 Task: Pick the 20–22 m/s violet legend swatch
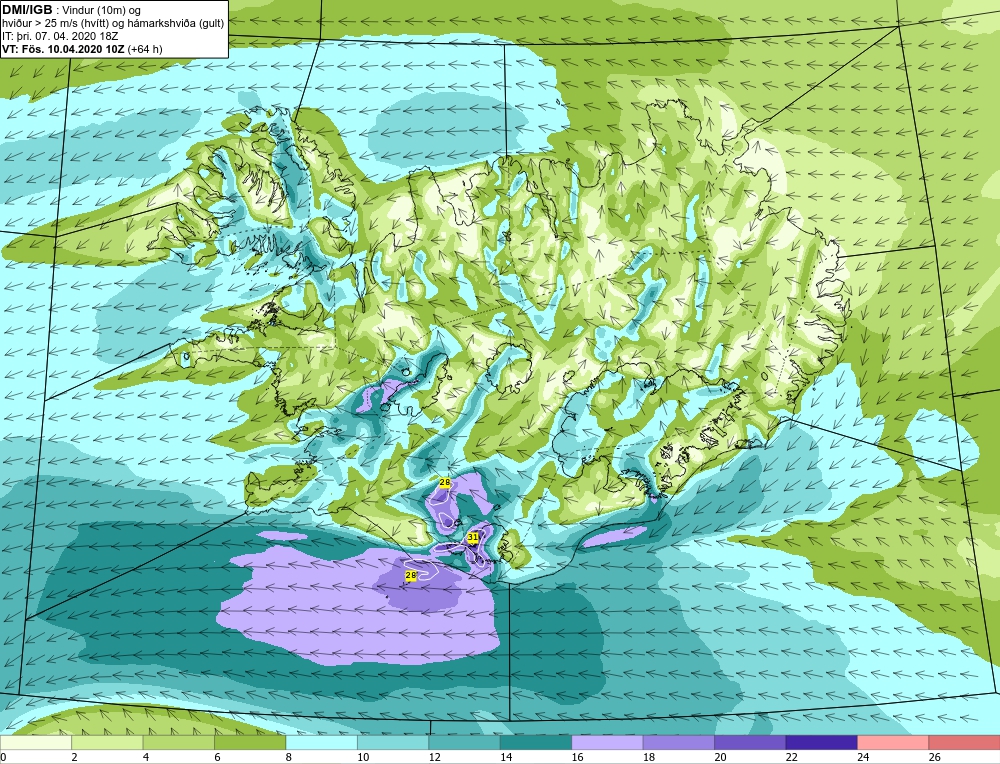pyautogui.click(x=750, y=742)
